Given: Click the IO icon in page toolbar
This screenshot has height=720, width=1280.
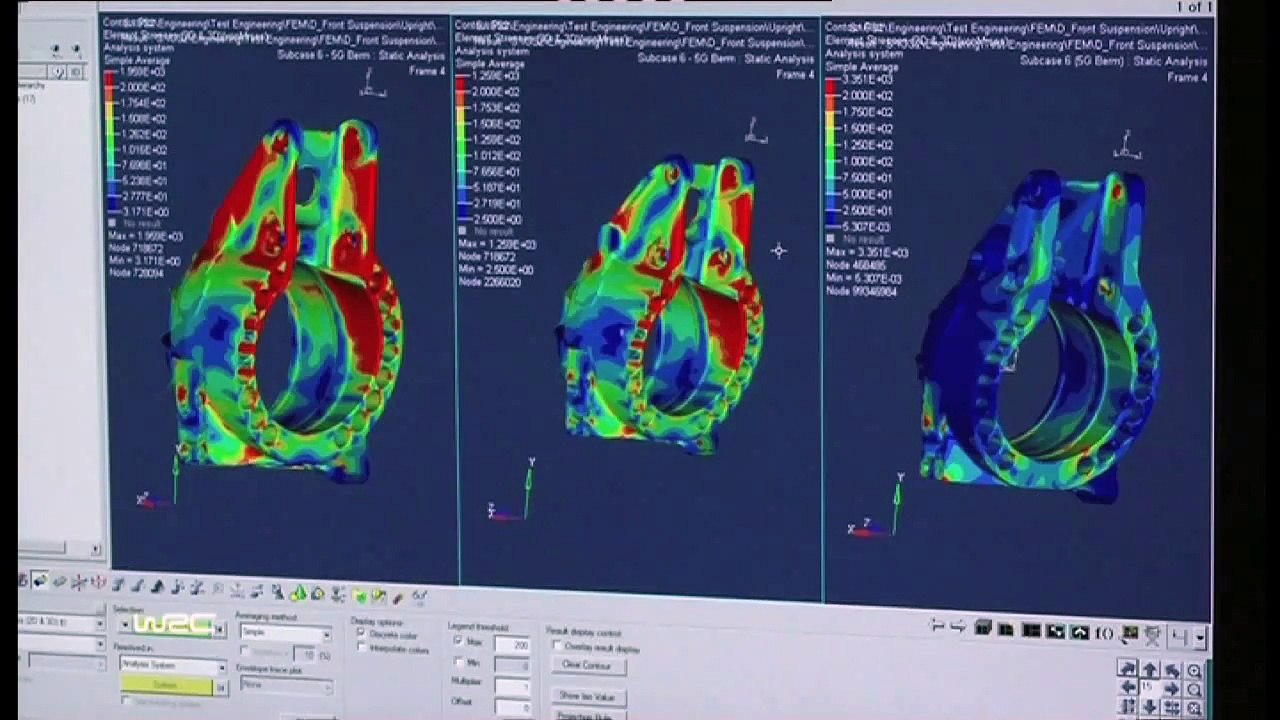Looking at the screenshot, I should [x=1104, y=633].
